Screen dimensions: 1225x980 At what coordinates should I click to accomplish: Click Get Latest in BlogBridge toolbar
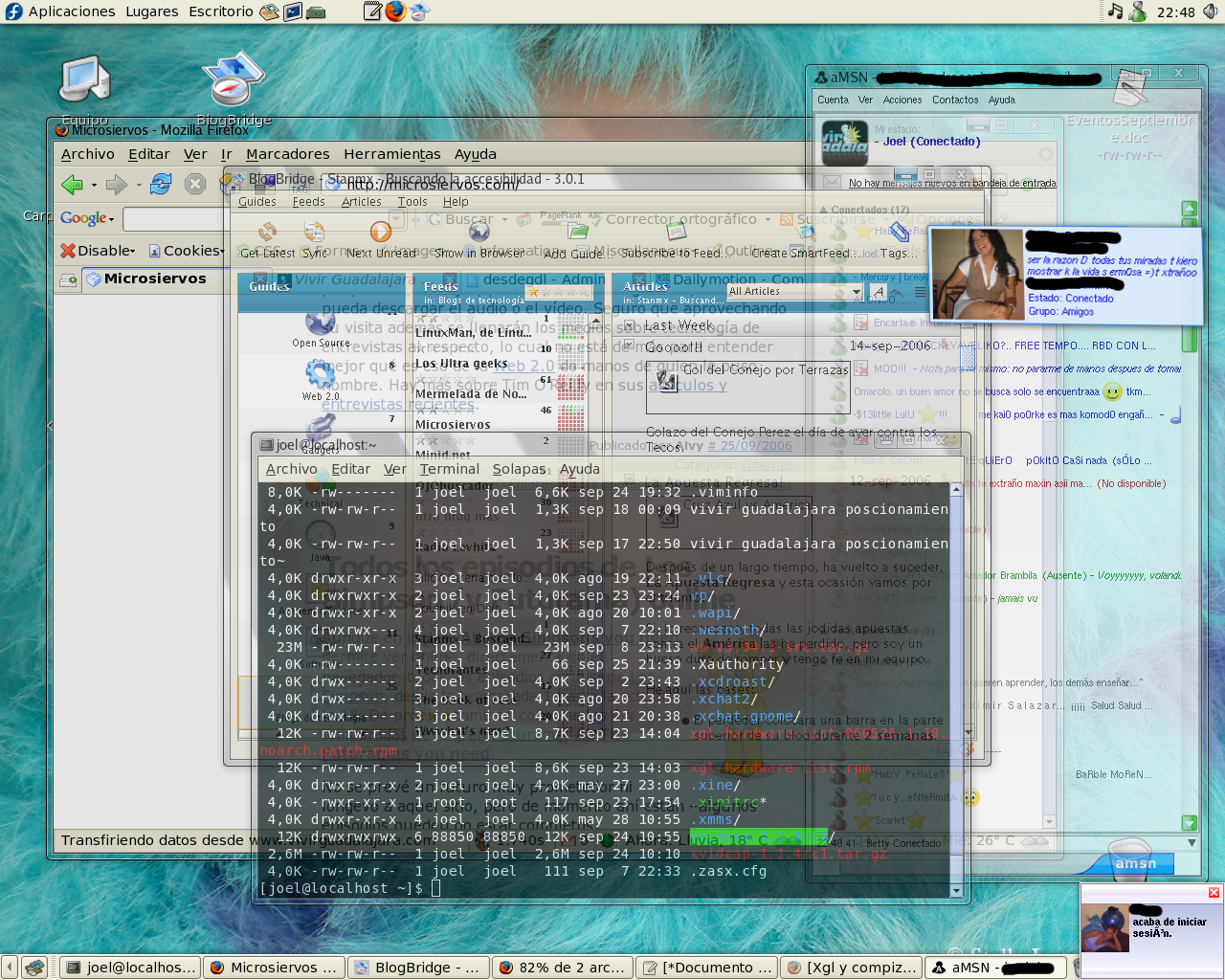(x=267, y=239)
